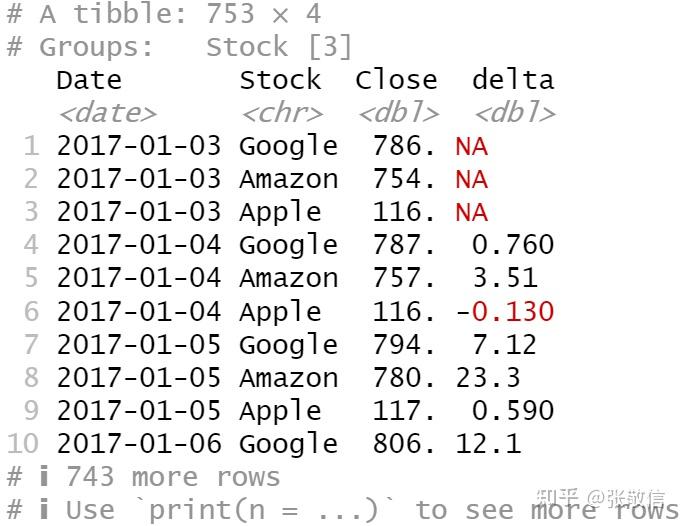
Task: Click the info icon beside 743 more rows
Action: coord(44,476)
